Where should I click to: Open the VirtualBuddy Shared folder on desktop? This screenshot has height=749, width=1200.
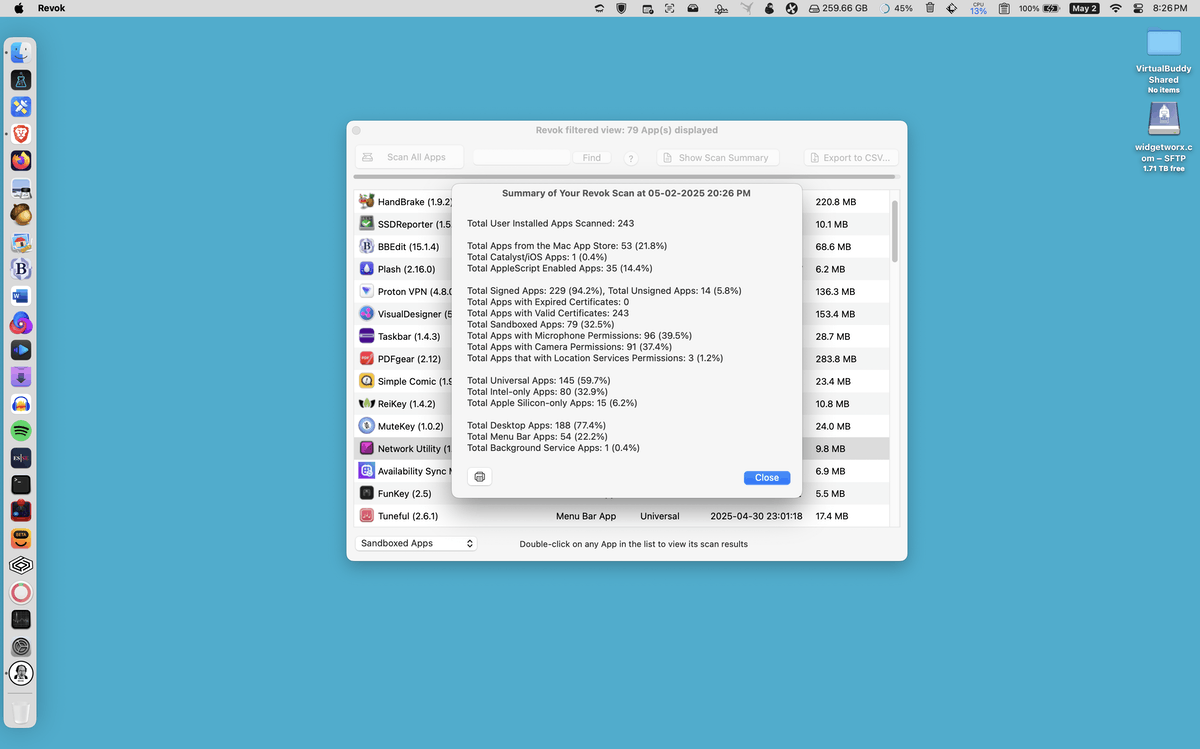(x=1164, y=42)
